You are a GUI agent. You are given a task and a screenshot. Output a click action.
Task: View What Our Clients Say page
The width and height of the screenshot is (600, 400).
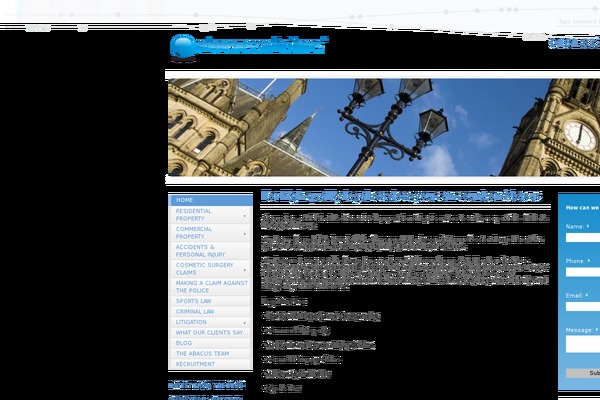pyautogui.click(x=210, y=333)
